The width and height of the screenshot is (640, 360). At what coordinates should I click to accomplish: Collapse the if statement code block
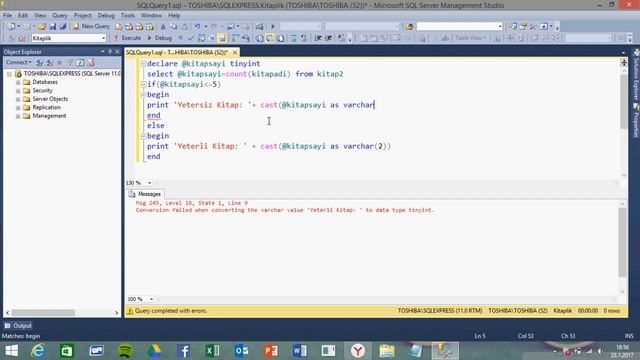click(x=143, y=84)
